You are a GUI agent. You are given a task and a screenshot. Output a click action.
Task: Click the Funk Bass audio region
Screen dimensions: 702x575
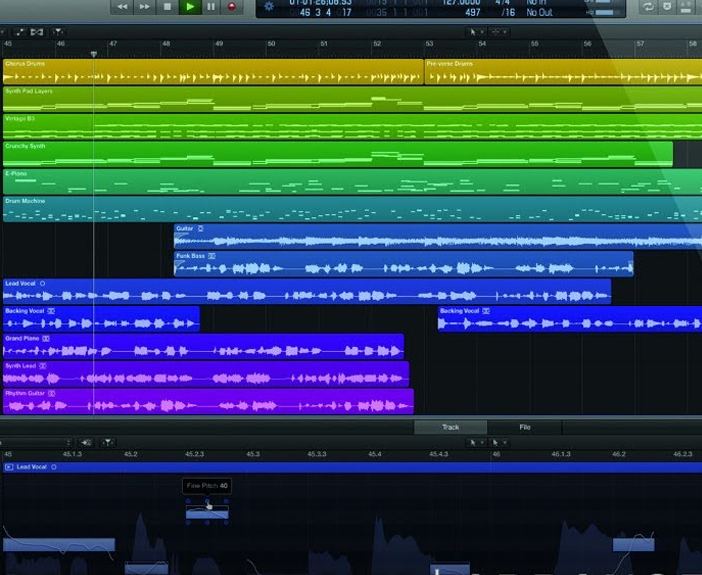(x=402, y=265)
